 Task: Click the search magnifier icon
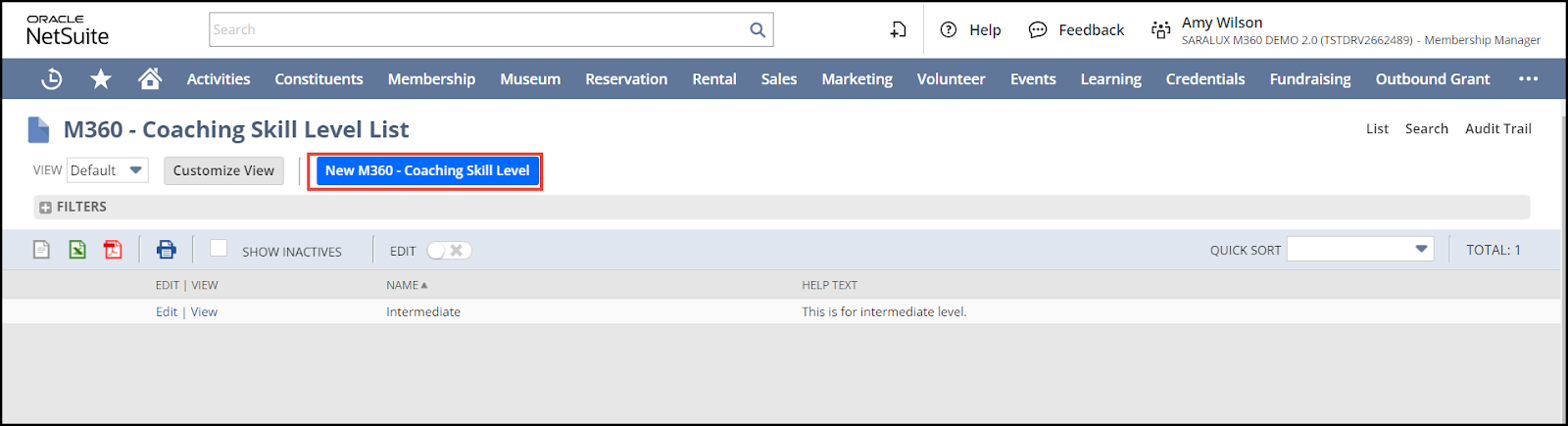click(x=758, y=30)
